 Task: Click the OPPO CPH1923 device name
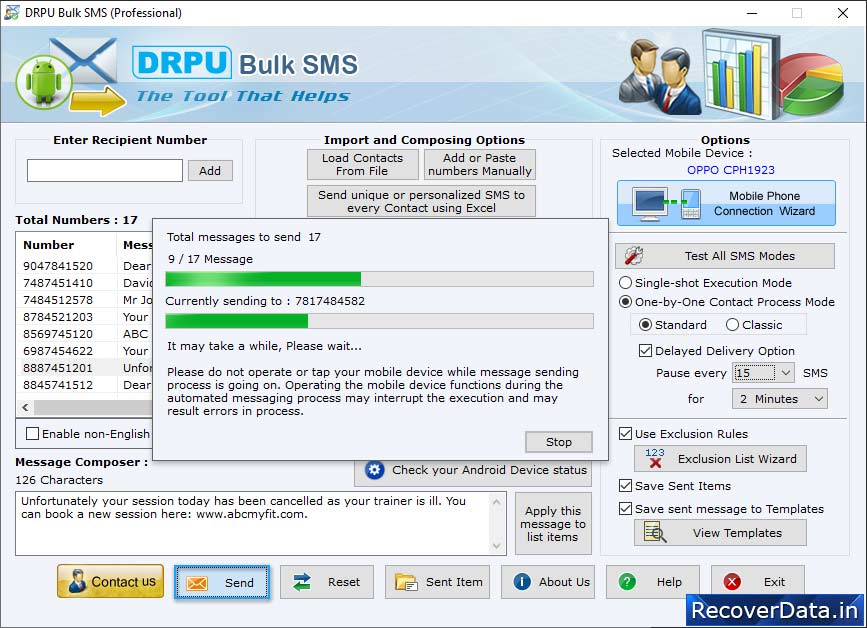[x=730, y=170]
